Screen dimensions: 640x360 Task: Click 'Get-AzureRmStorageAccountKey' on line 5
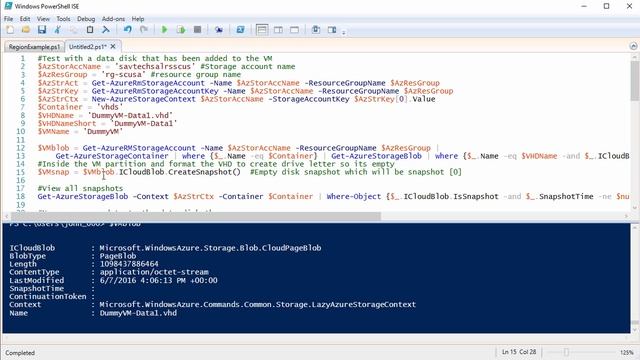155,91
